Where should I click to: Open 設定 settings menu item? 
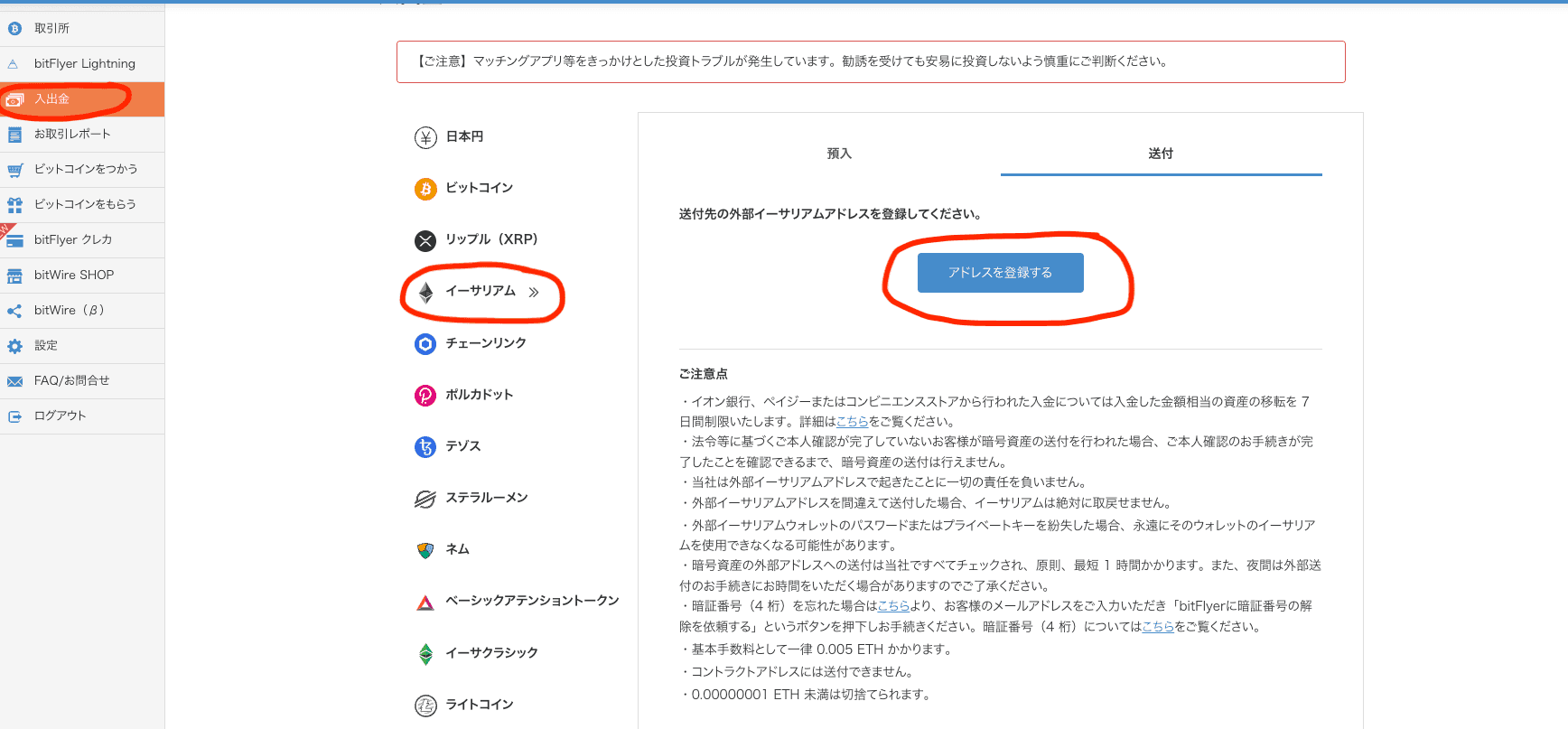[82, 346]
